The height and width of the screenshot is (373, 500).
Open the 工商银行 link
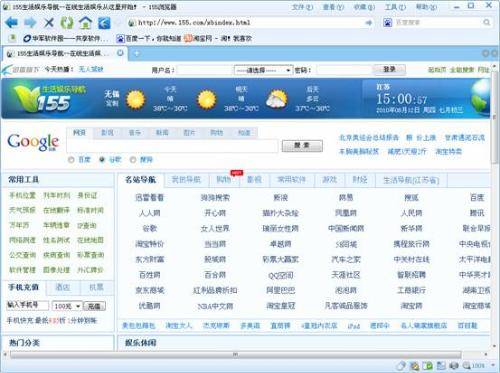(411, 290)
